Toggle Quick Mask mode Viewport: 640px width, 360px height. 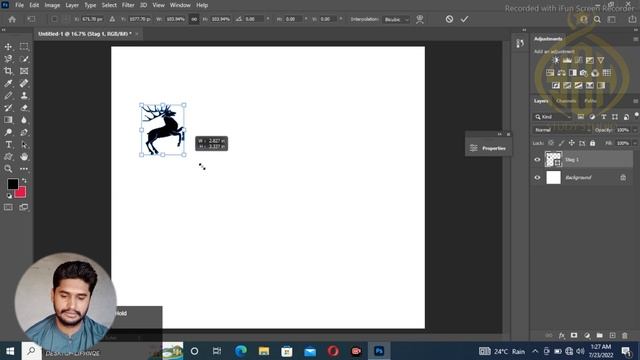pos(8,207)
